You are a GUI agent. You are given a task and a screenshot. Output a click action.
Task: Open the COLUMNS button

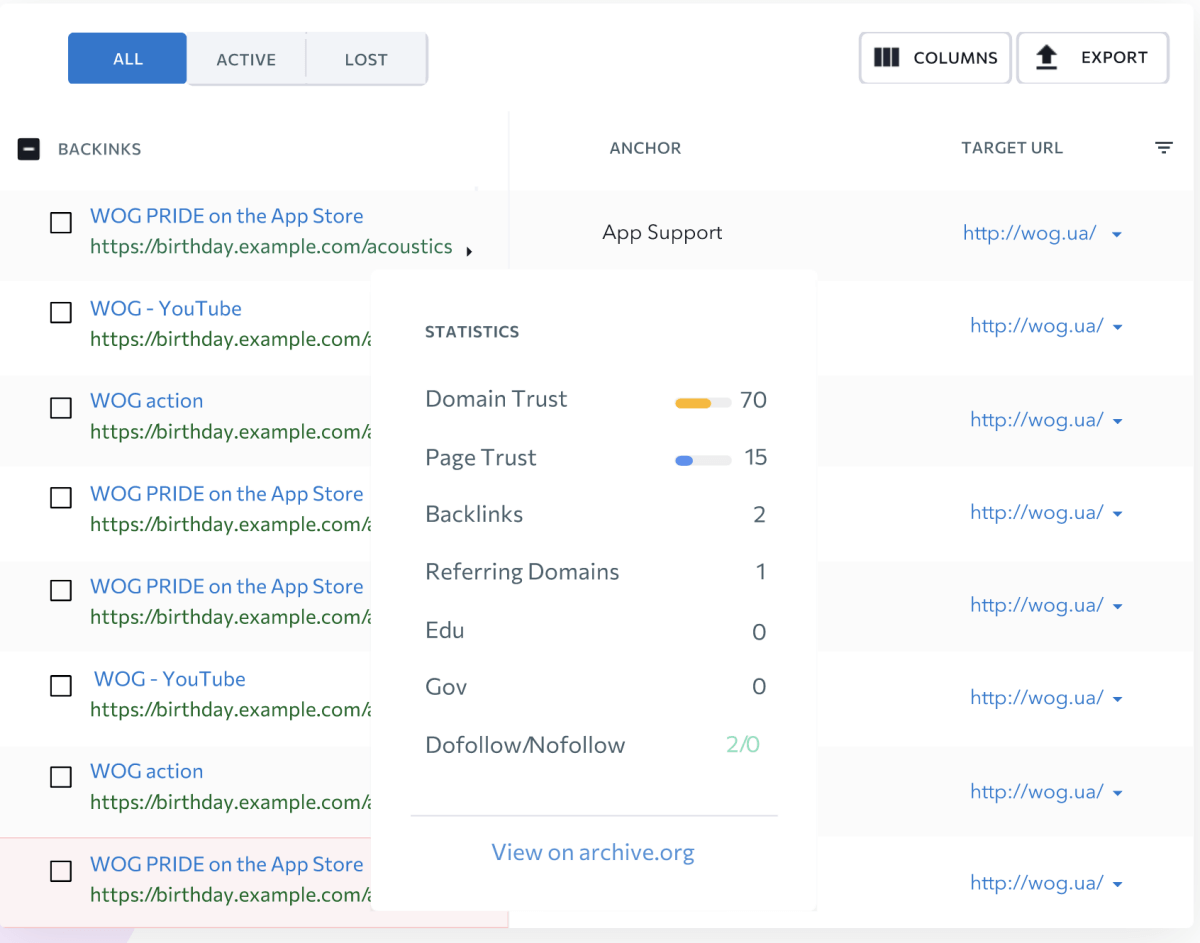935,58
